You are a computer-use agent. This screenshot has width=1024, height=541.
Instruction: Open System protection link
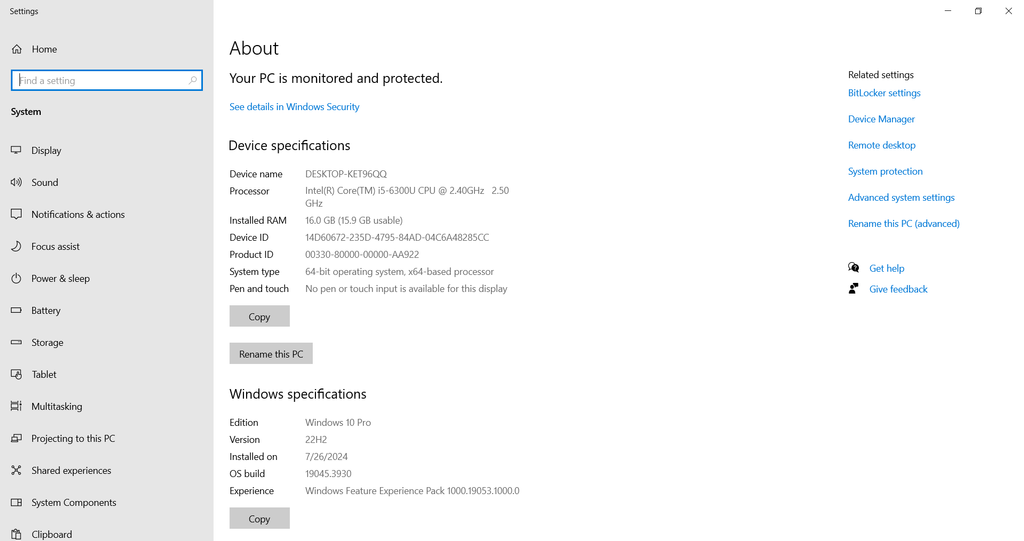(x=885, y=171)
